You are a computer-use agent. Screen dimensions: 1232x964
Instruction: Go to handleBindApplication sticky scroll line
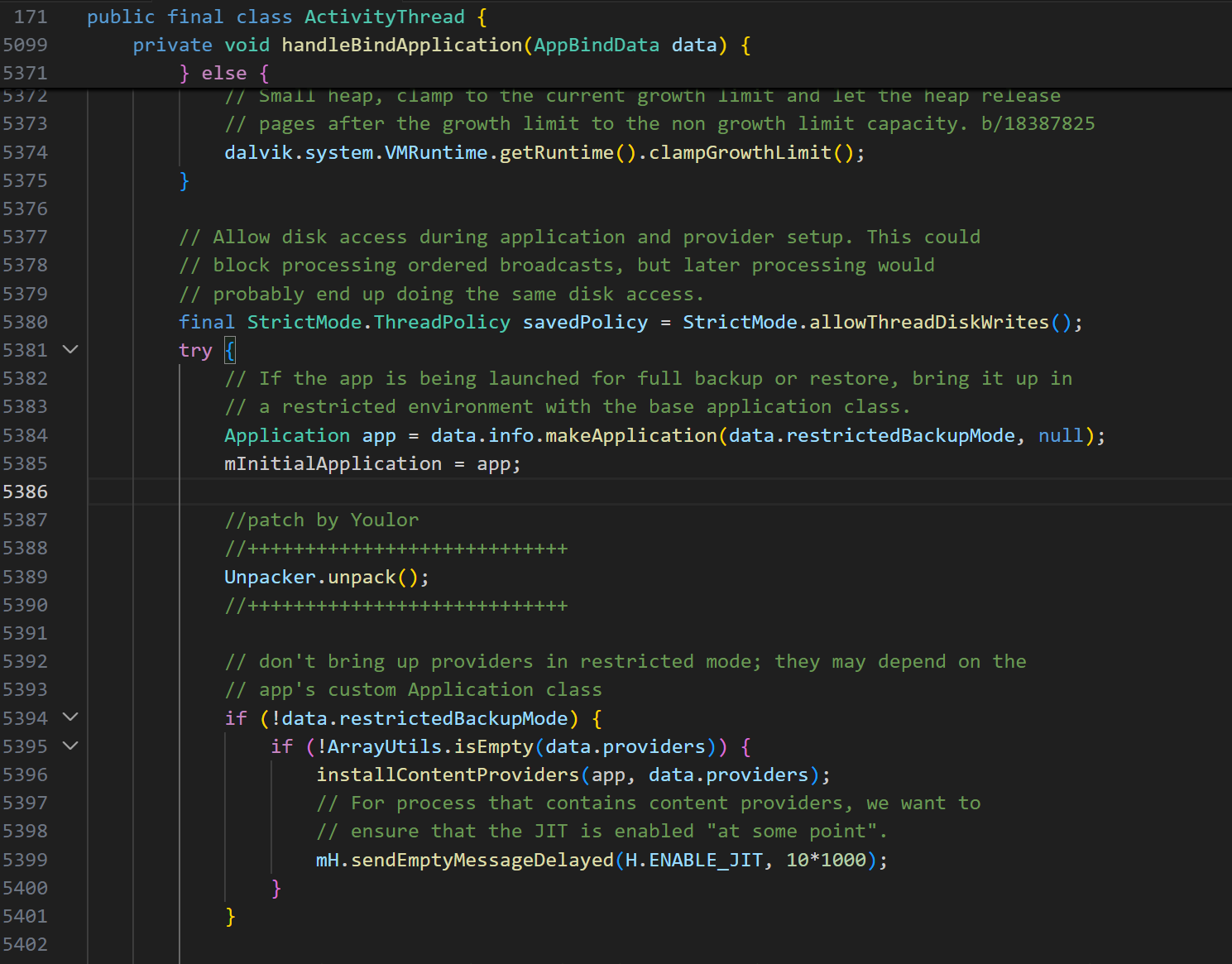point(401,45)
